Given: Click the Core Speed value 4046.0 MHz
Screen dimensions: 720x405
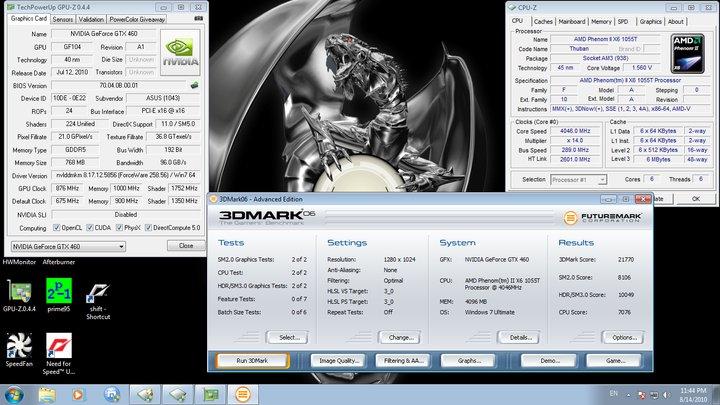Looking at the screenshot, I should click(x=575, y=131).
